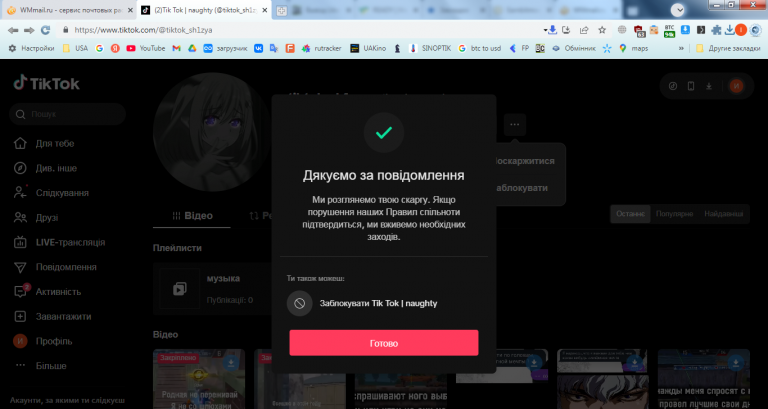Reload the page
This screenshot has width=768, height=409.
(45, 30)
